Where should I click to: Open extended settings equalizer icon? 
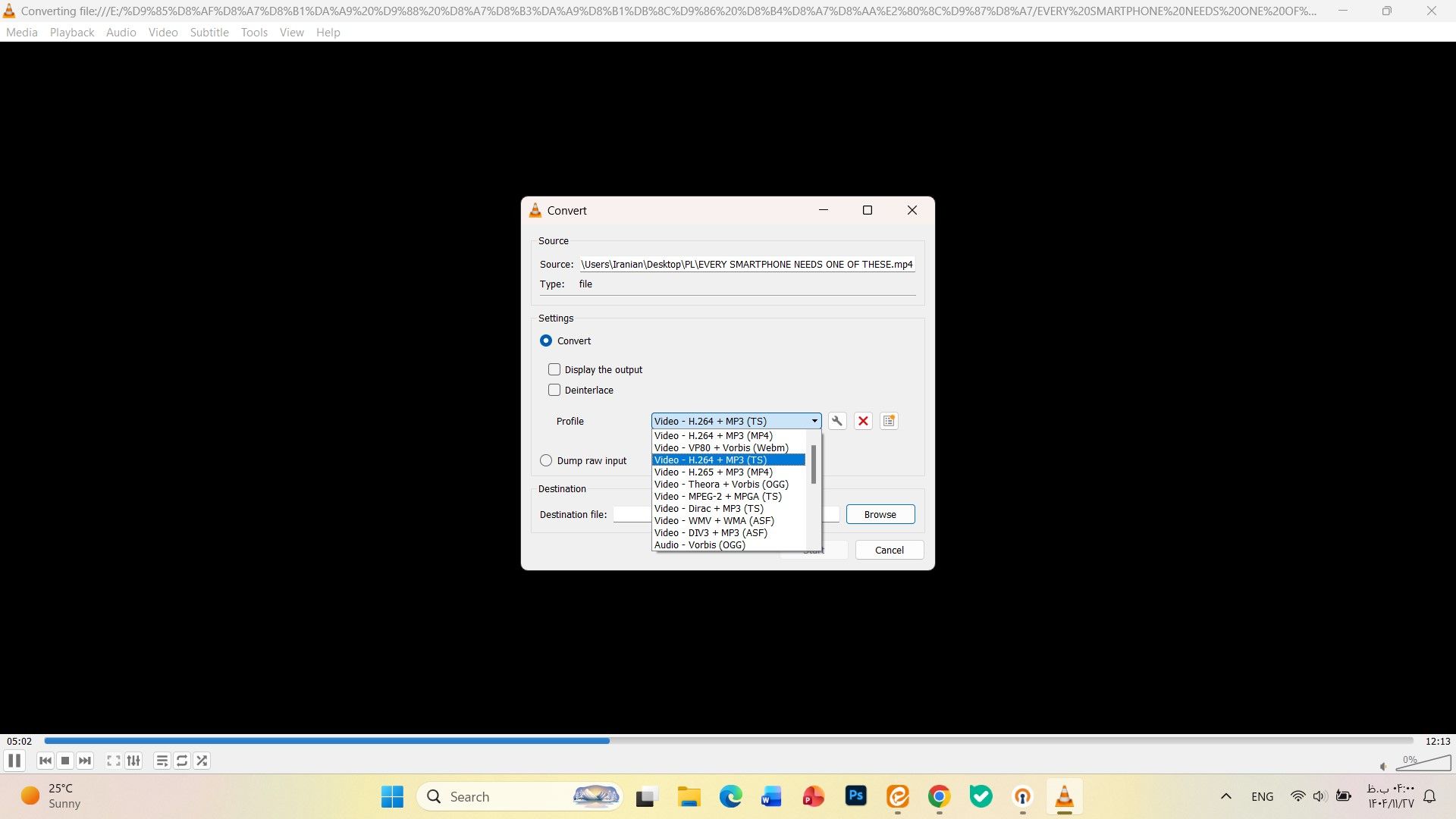(x=133, y=761)
